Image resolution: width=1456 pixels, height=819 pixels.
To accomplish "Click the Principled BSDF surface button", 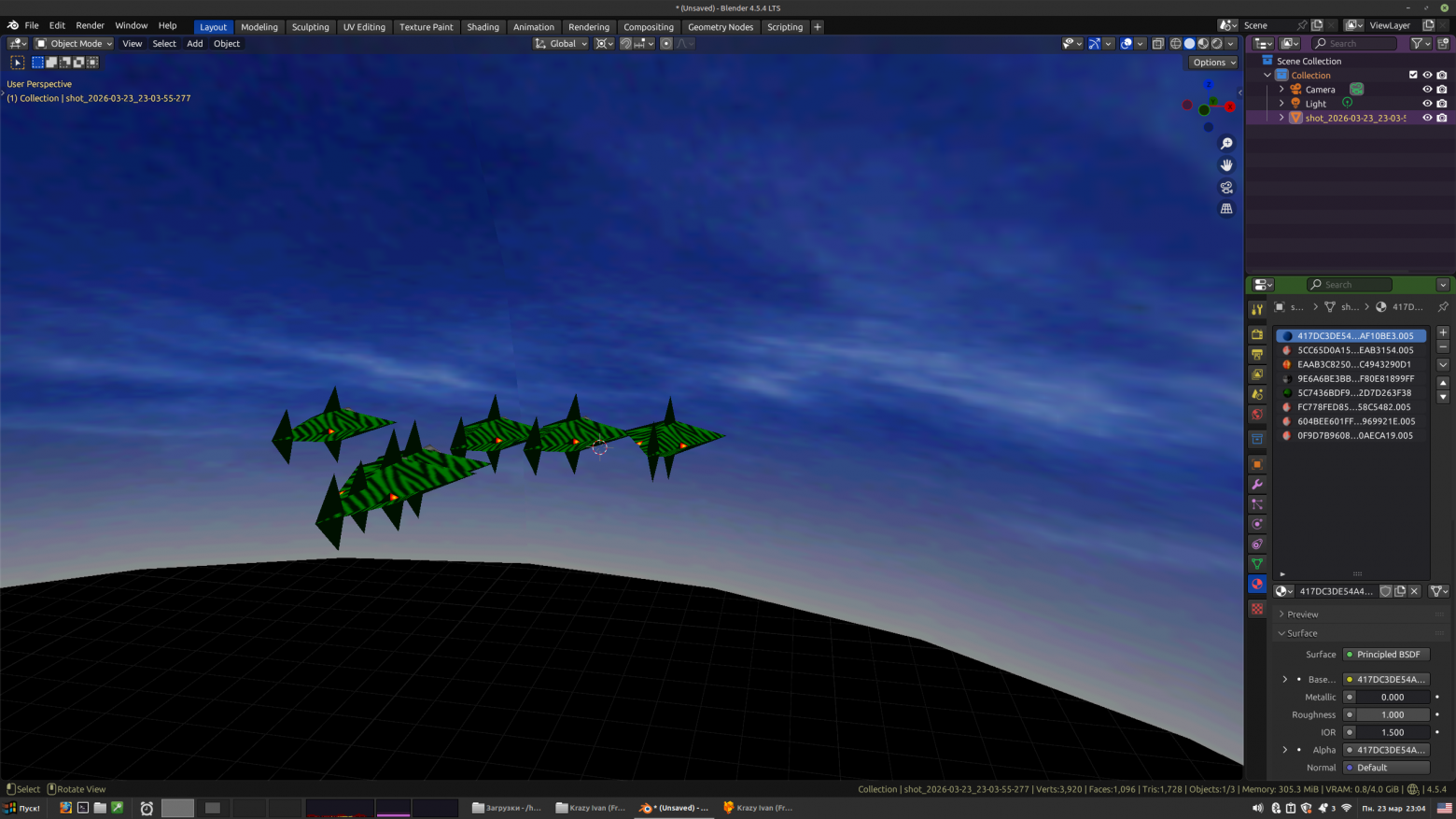I will pos(1386,655).
